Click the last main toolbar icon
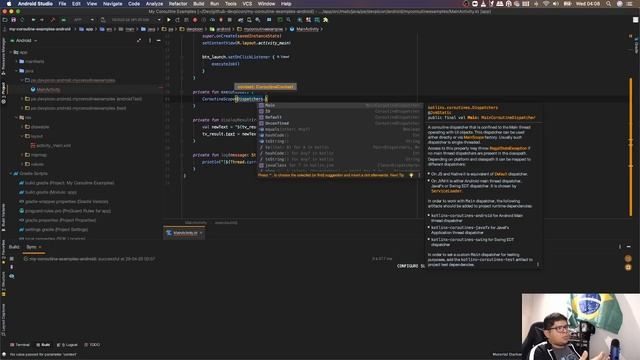This screenshot has height=360, width=640. click(325, 20)
